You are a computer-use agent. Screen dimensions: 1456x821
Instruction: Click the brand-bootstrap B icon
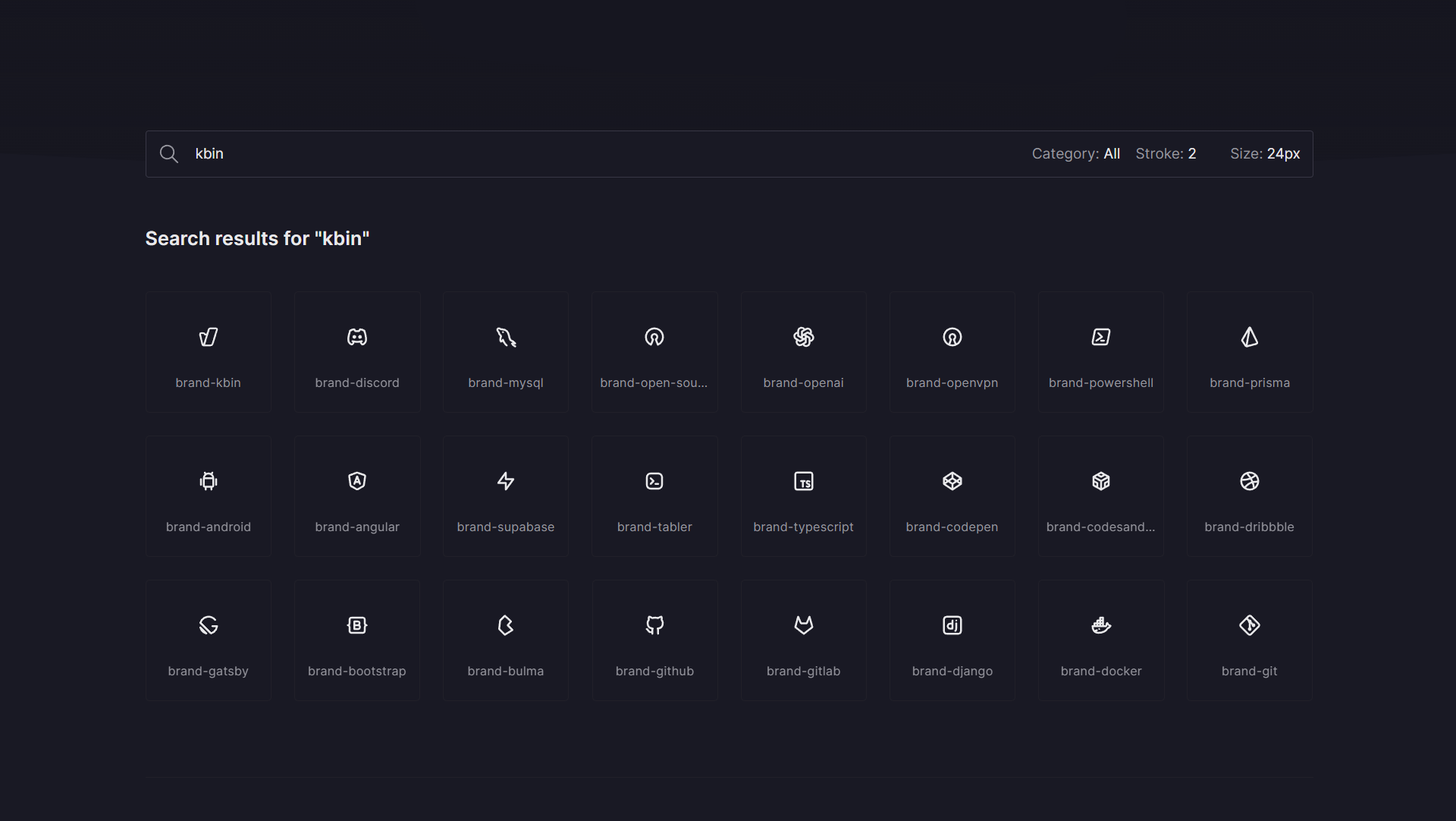point(357,625)
